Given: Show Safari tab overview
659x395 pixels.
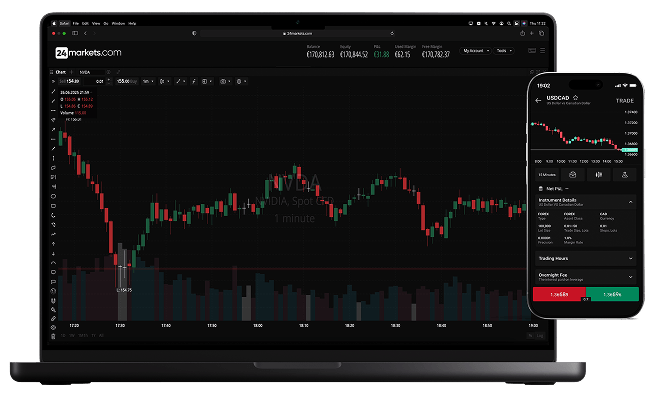Looking at the screenshot, I should [542, 33].
